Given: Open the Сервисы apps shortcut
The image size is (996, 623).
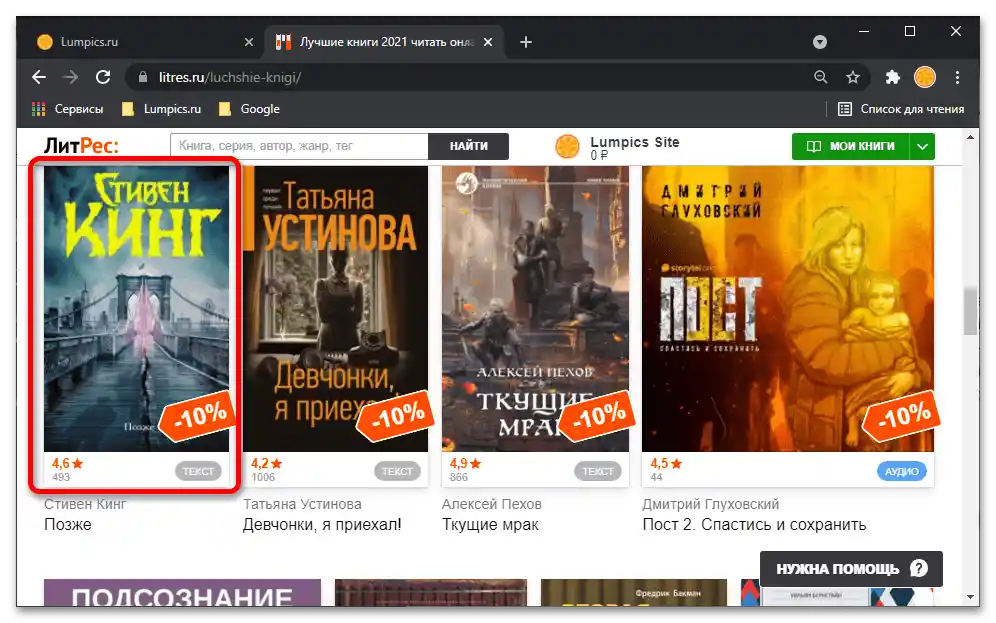Looking at the screenshot, I should click(x=67, y=109).
